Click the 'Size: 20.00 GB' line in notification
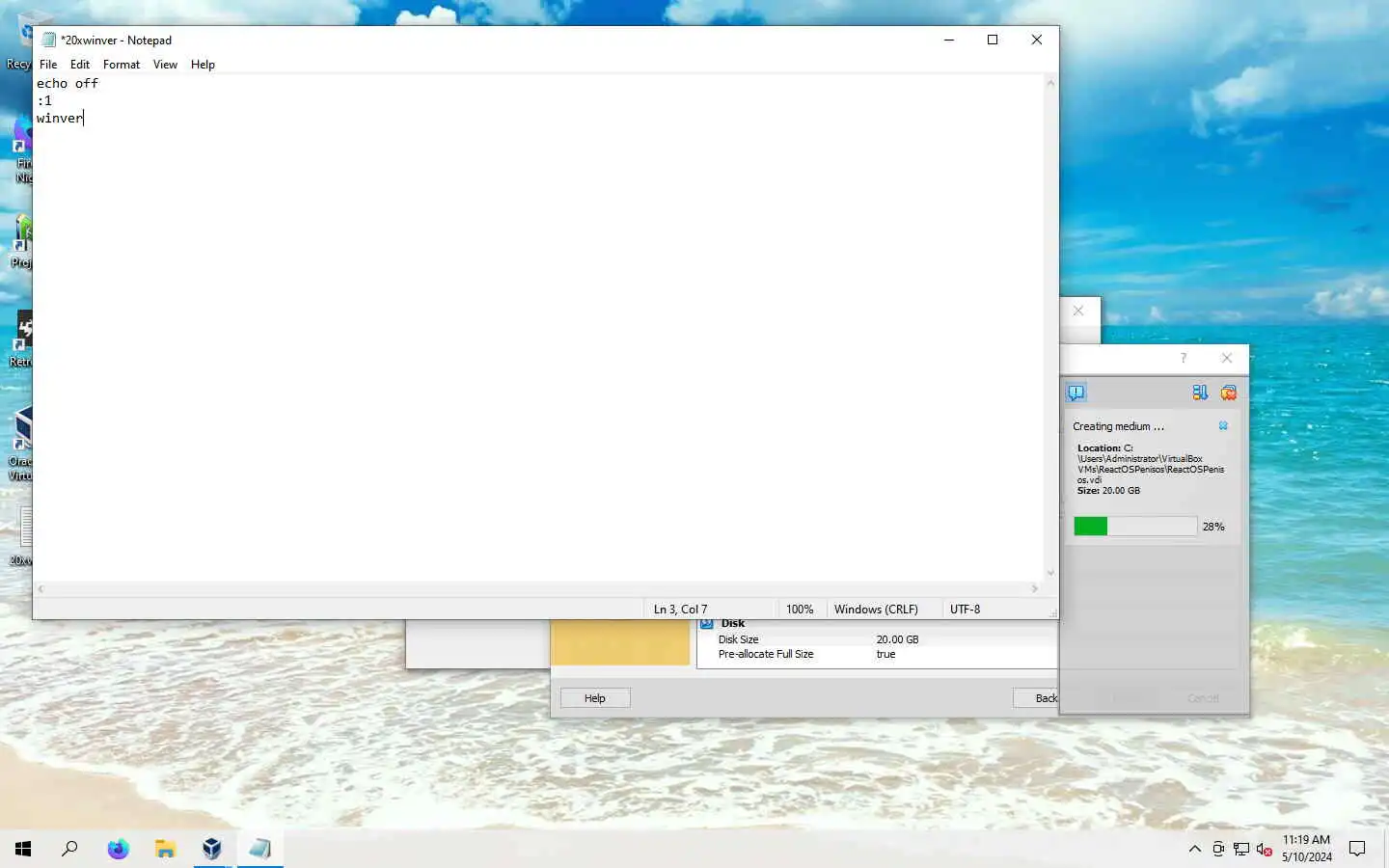Image resolution: width=1389 pixels, height=868 pixels. (1108, 491)
